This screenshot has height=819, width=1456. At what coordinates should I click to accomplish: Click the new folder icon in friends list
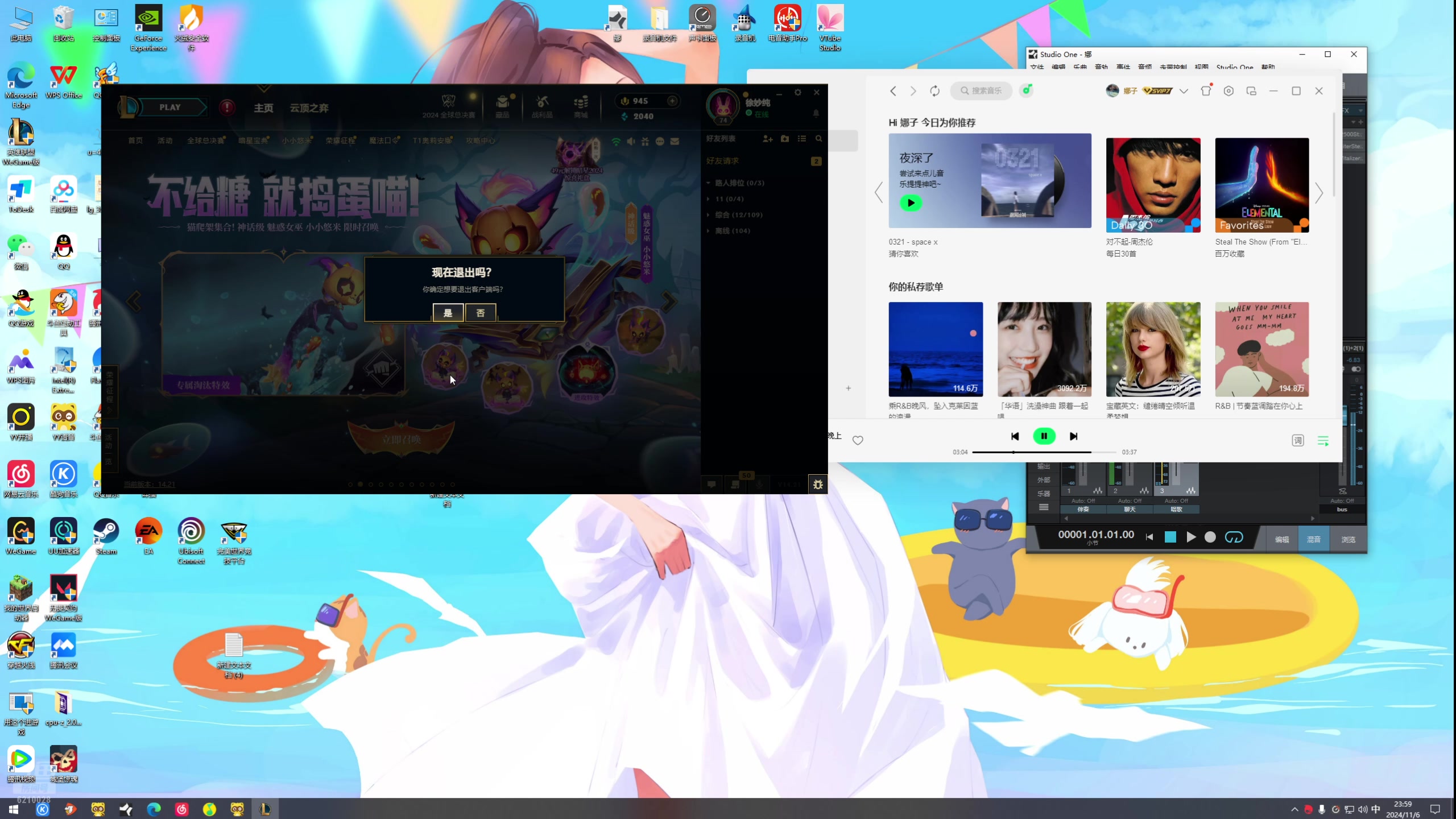pyautogui.click(x=785, y=139)
